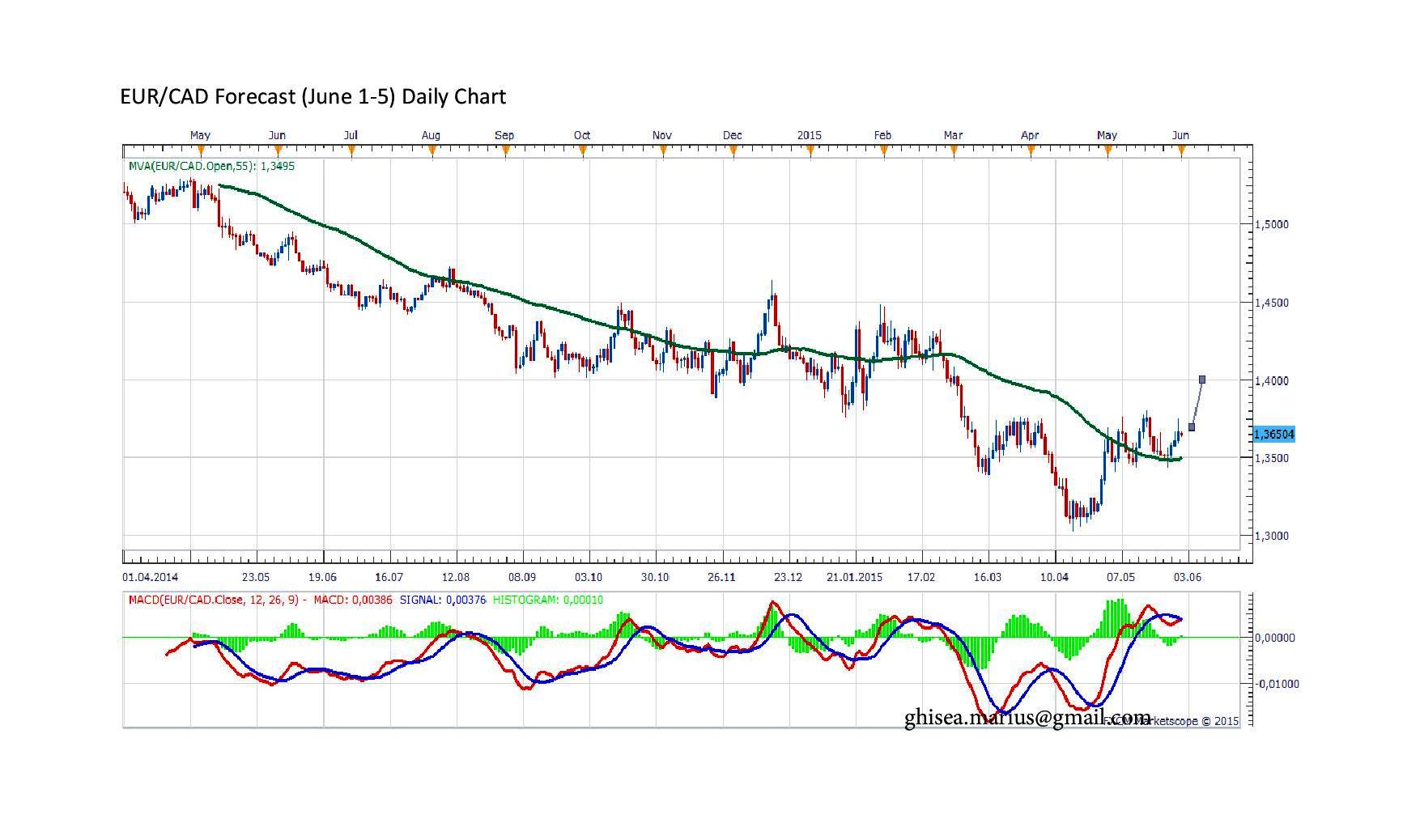
Task: Click the green HISTOGRAM value label
Action: tap(548, 600)
